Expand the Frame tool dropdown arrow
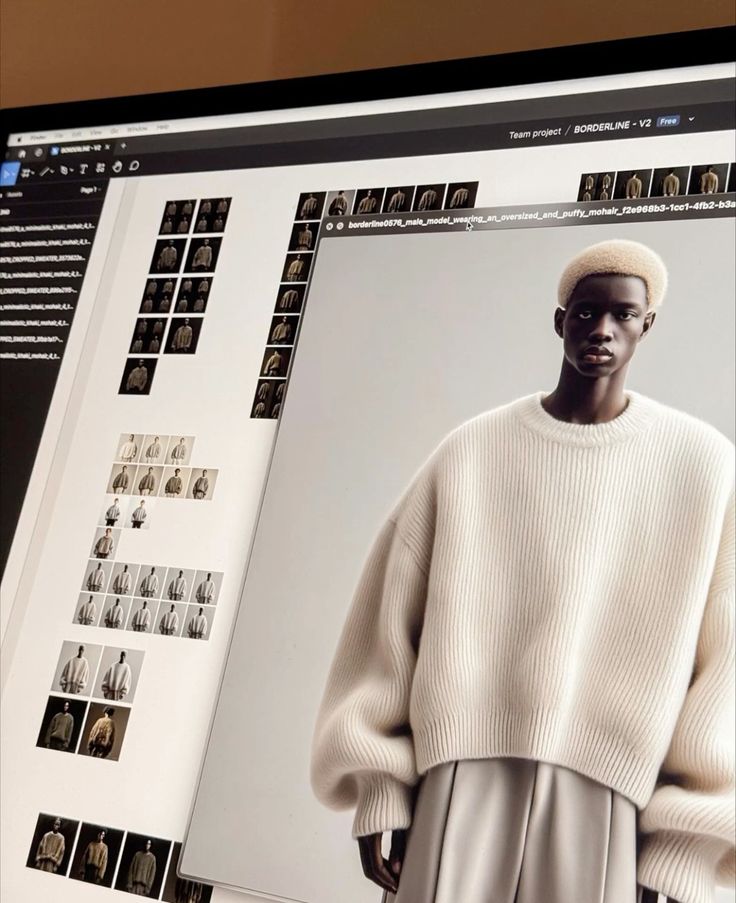This screenshot has height=903, width=736. (33, 173)
